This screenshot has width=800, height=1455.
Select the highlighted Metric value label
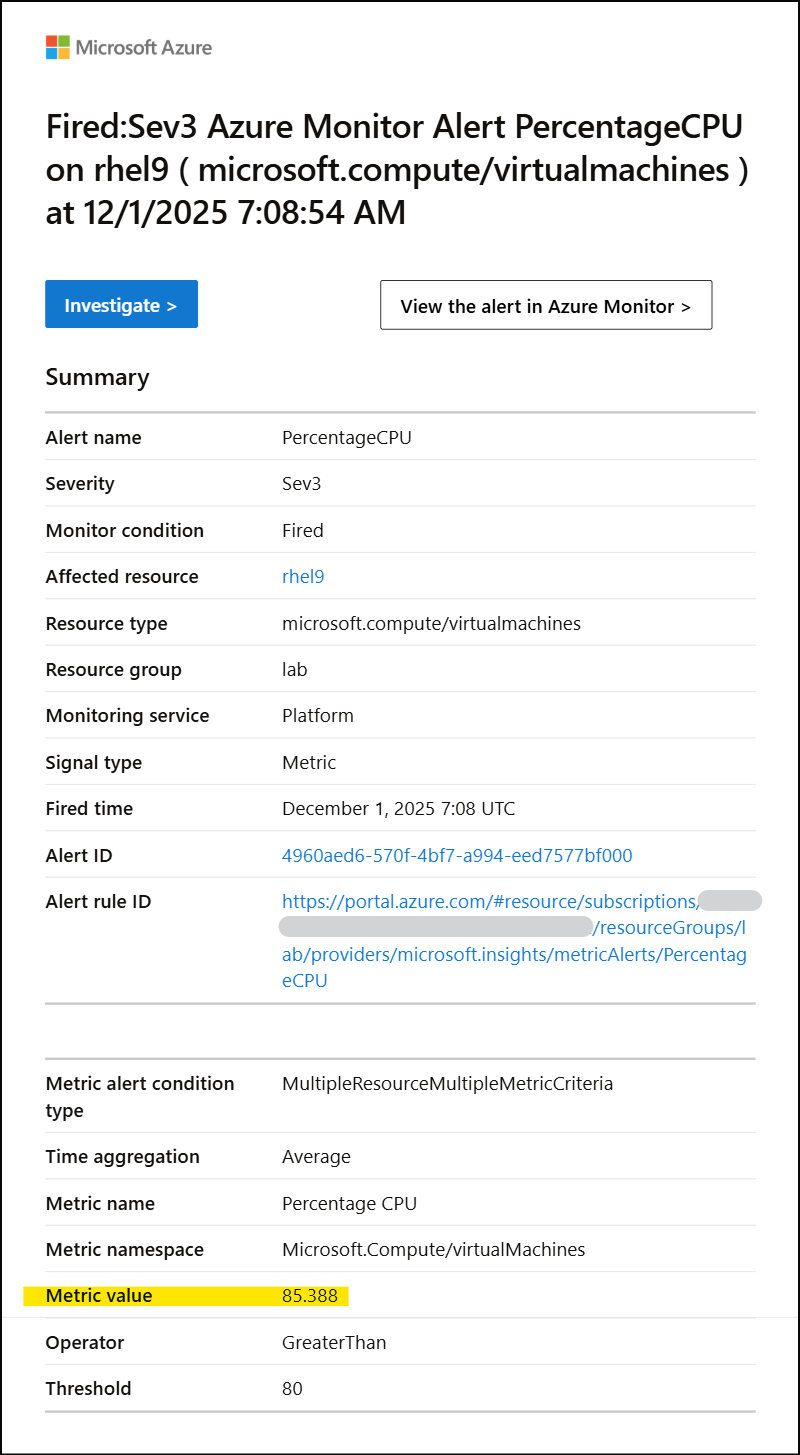click(99, 1296)
